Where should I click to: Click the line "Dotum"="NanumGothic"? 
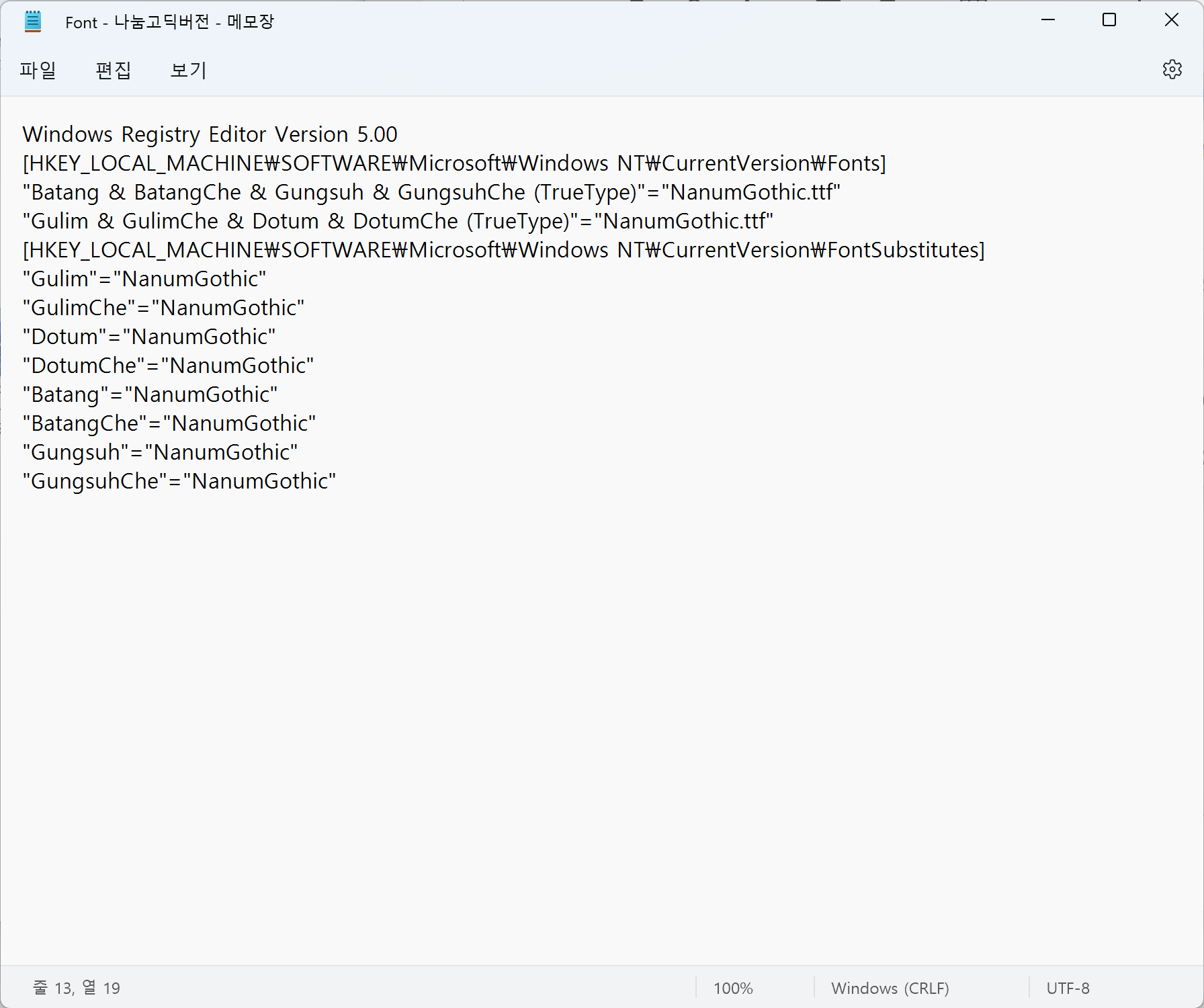coord(149,337)
